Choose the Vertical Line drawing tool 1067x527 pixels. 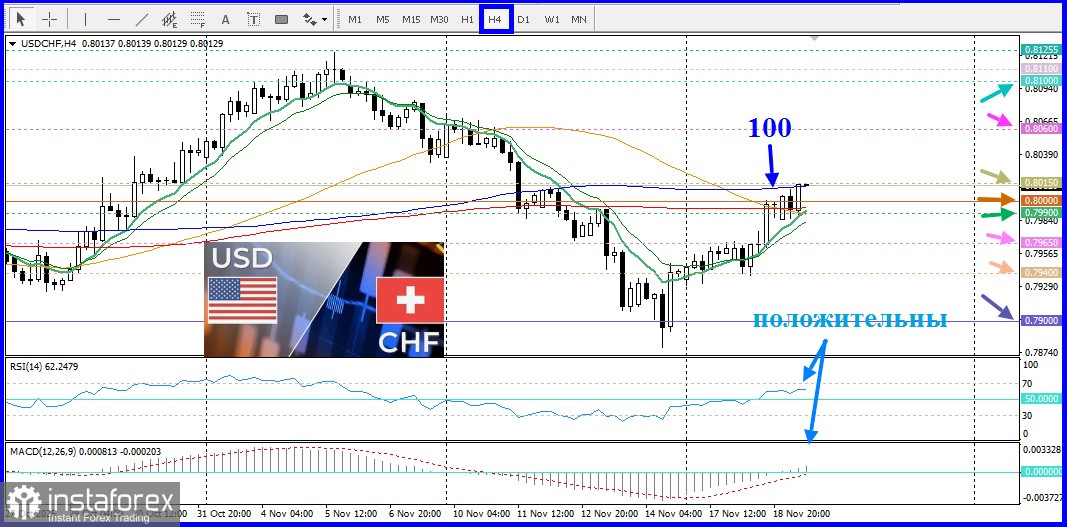coord(85,19)
